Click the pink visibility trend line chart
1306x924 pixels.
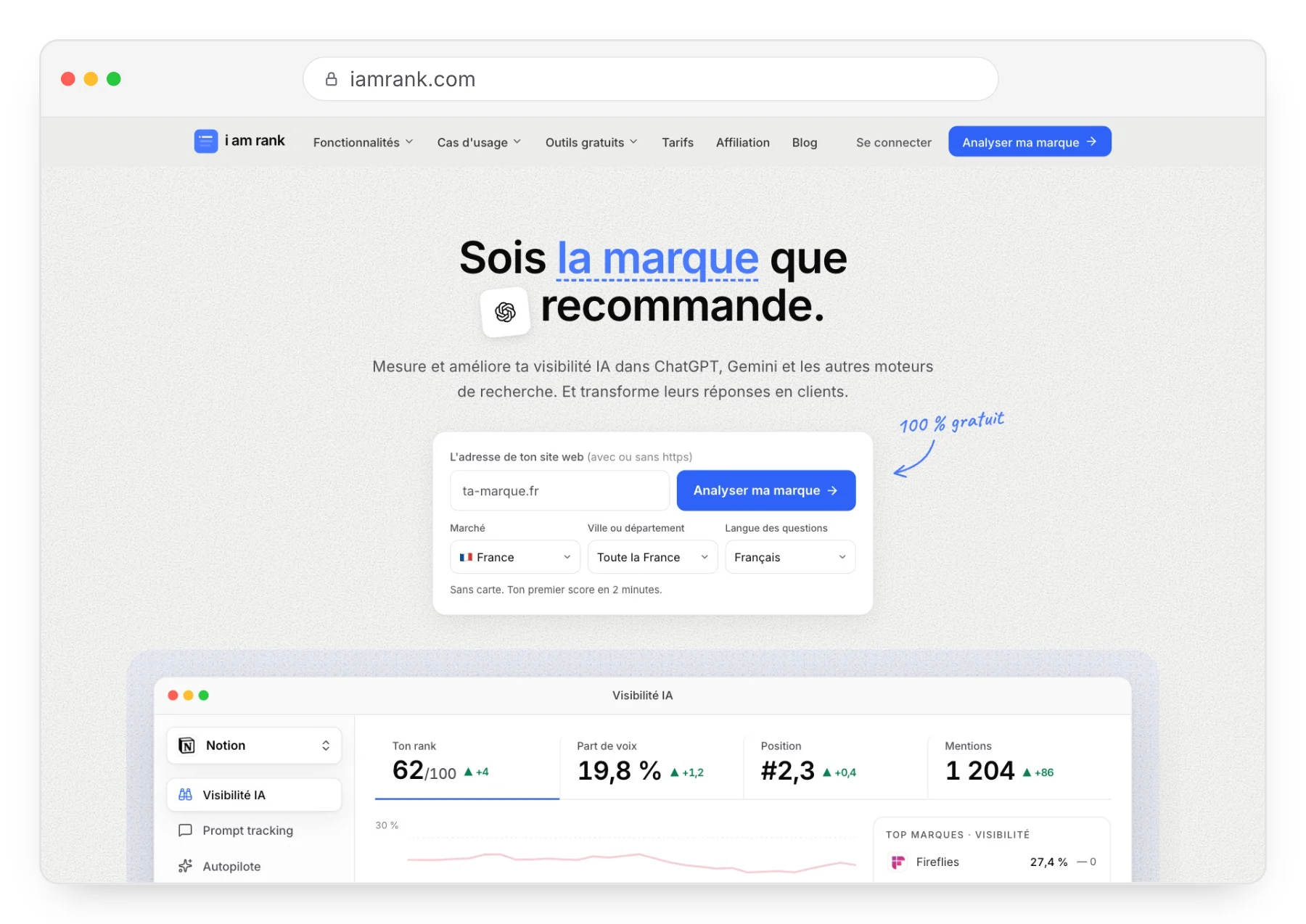631,862
